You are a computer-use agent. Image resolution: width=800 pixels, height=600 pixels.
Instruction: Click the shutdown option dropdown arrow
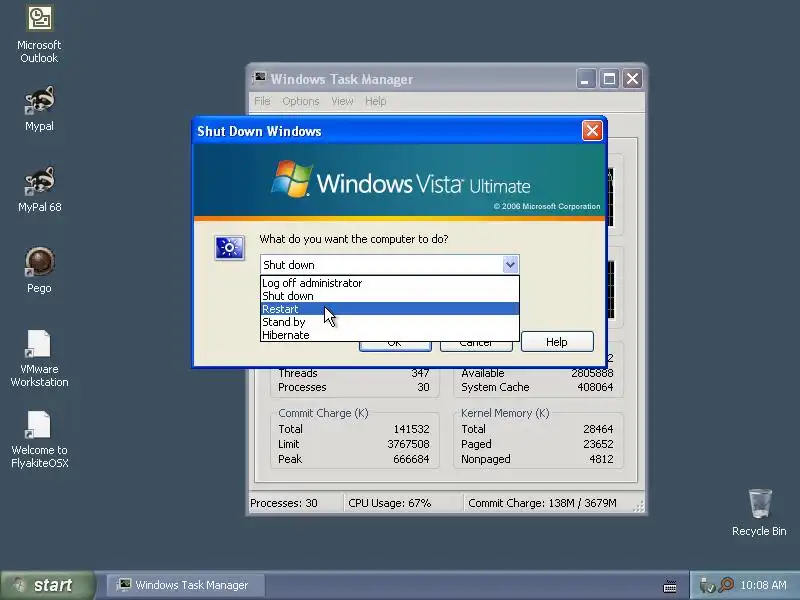coord(510,264)
